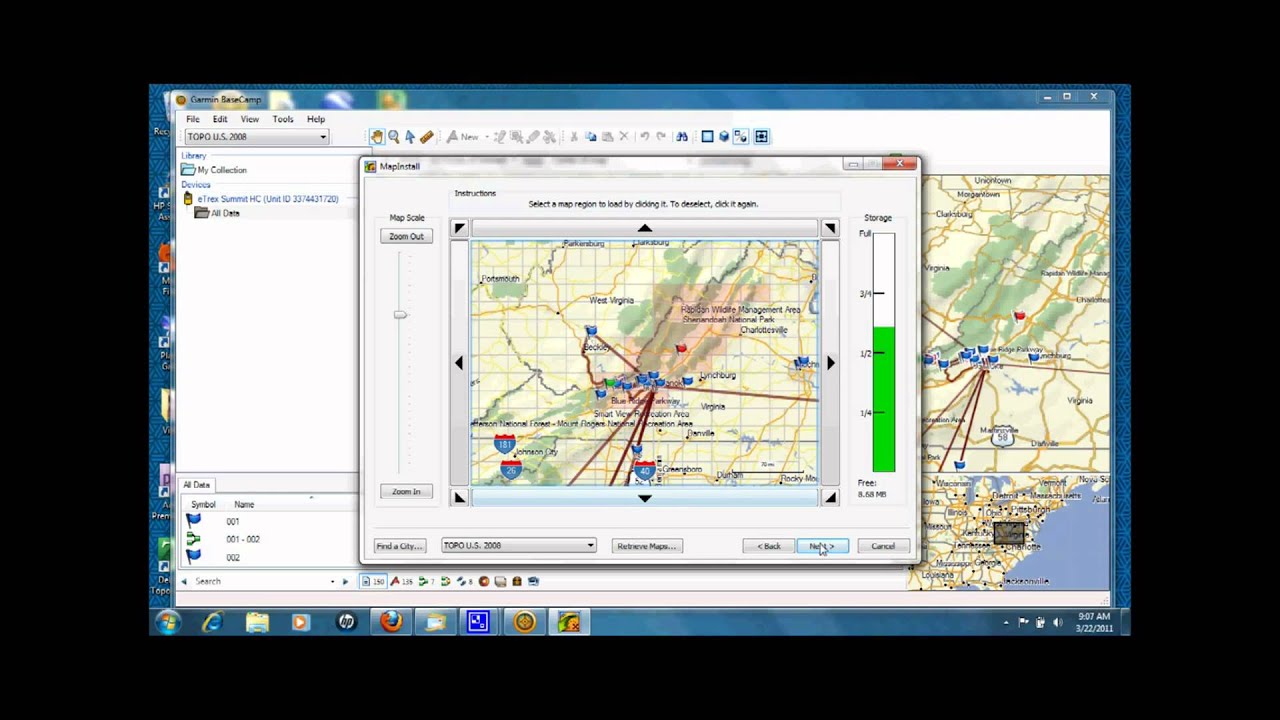
Task: Open Firefox from the taskbar
Action: pyautogui.click(x=391, y=622)
